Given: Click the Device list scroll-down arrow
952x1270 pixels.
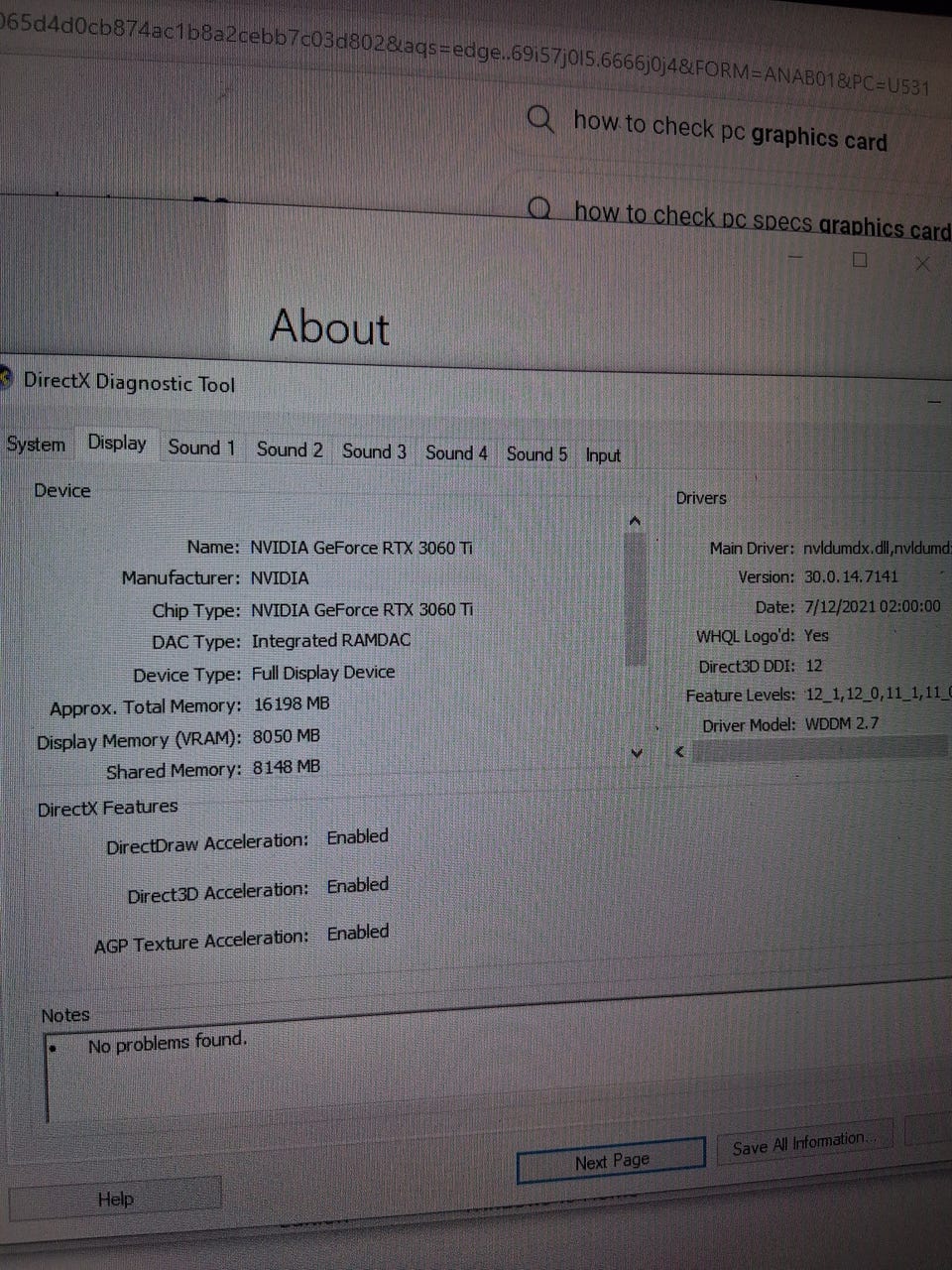Looking at the screenshot, I should [636, 754].
